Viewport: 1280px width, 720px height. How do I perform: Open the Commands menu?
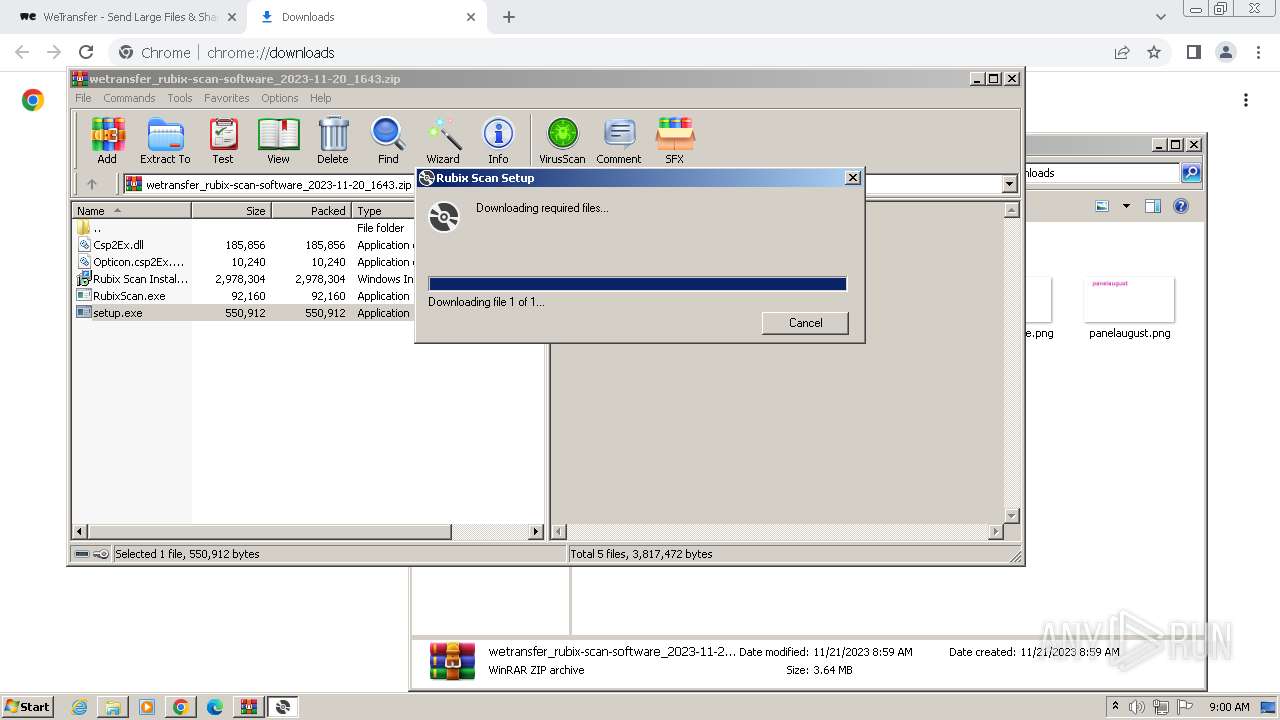pos(129,98)
